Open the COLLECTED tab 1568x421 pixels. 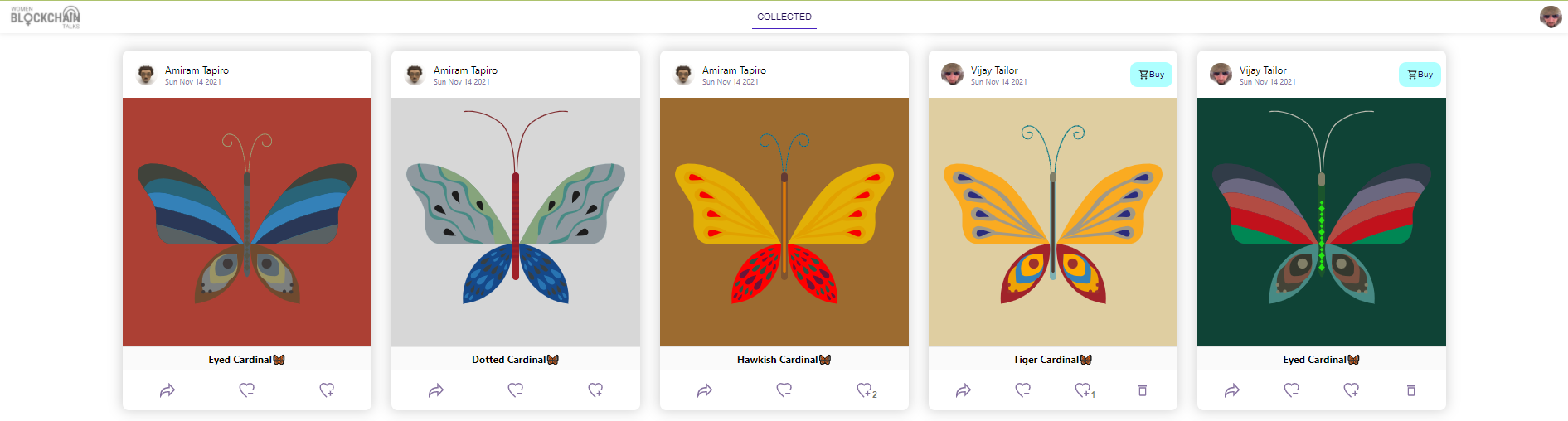click(x=784, y=17)
